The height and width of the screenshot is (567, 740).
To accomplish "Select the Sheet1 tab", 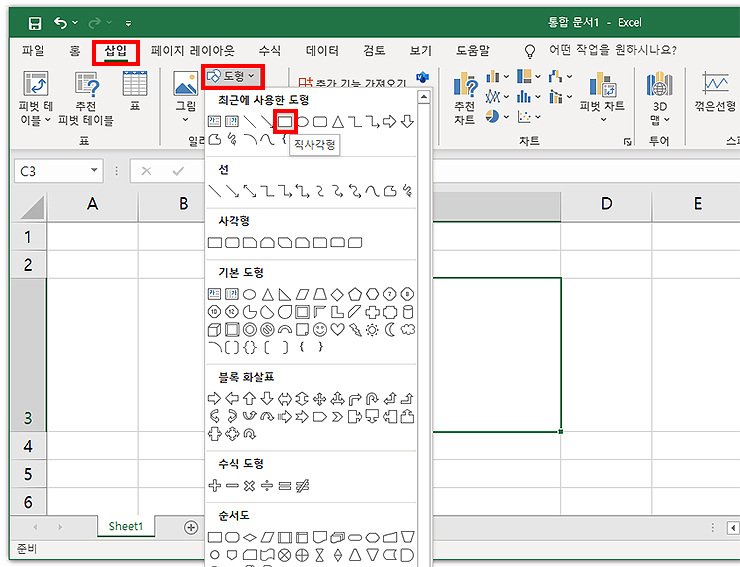I will pyautogui.click(x=126, y=526).
